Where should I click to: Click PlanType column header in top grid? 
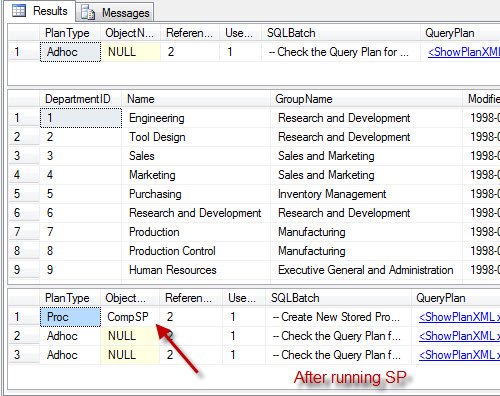(x=70, y=33)
